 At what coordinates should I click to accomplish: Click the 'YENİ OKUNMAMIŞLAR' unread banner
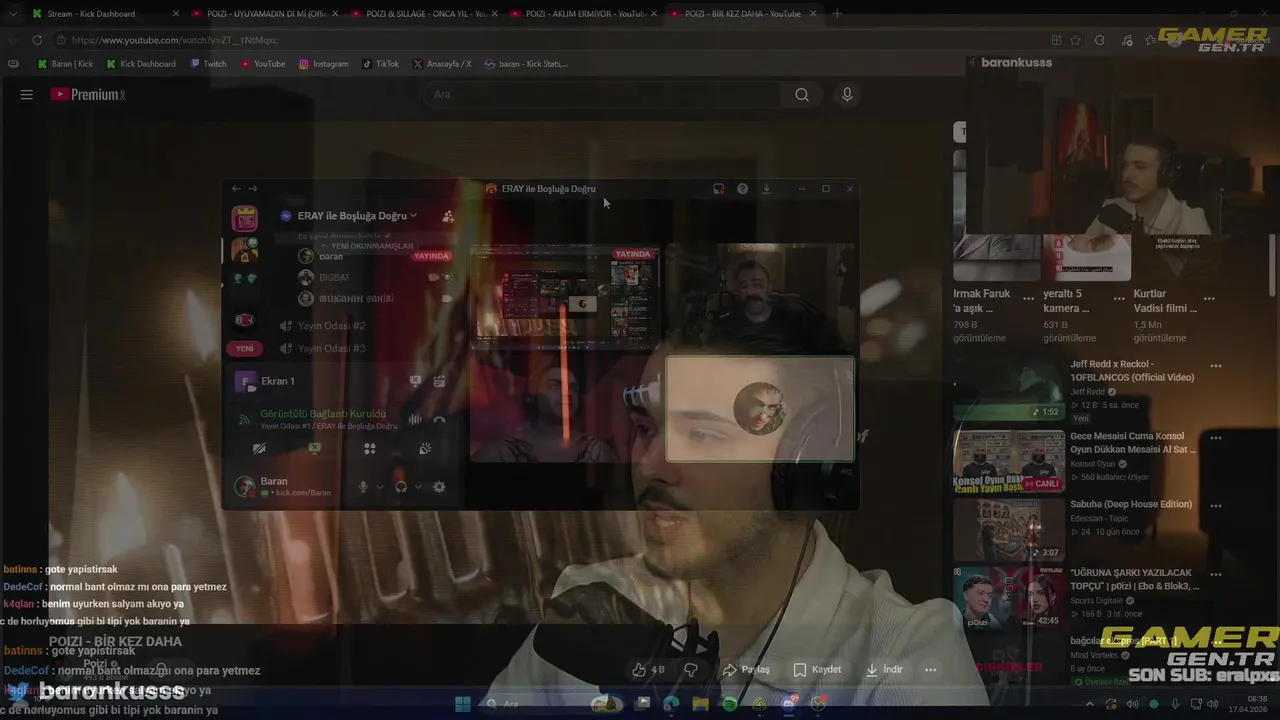(367, 246)
